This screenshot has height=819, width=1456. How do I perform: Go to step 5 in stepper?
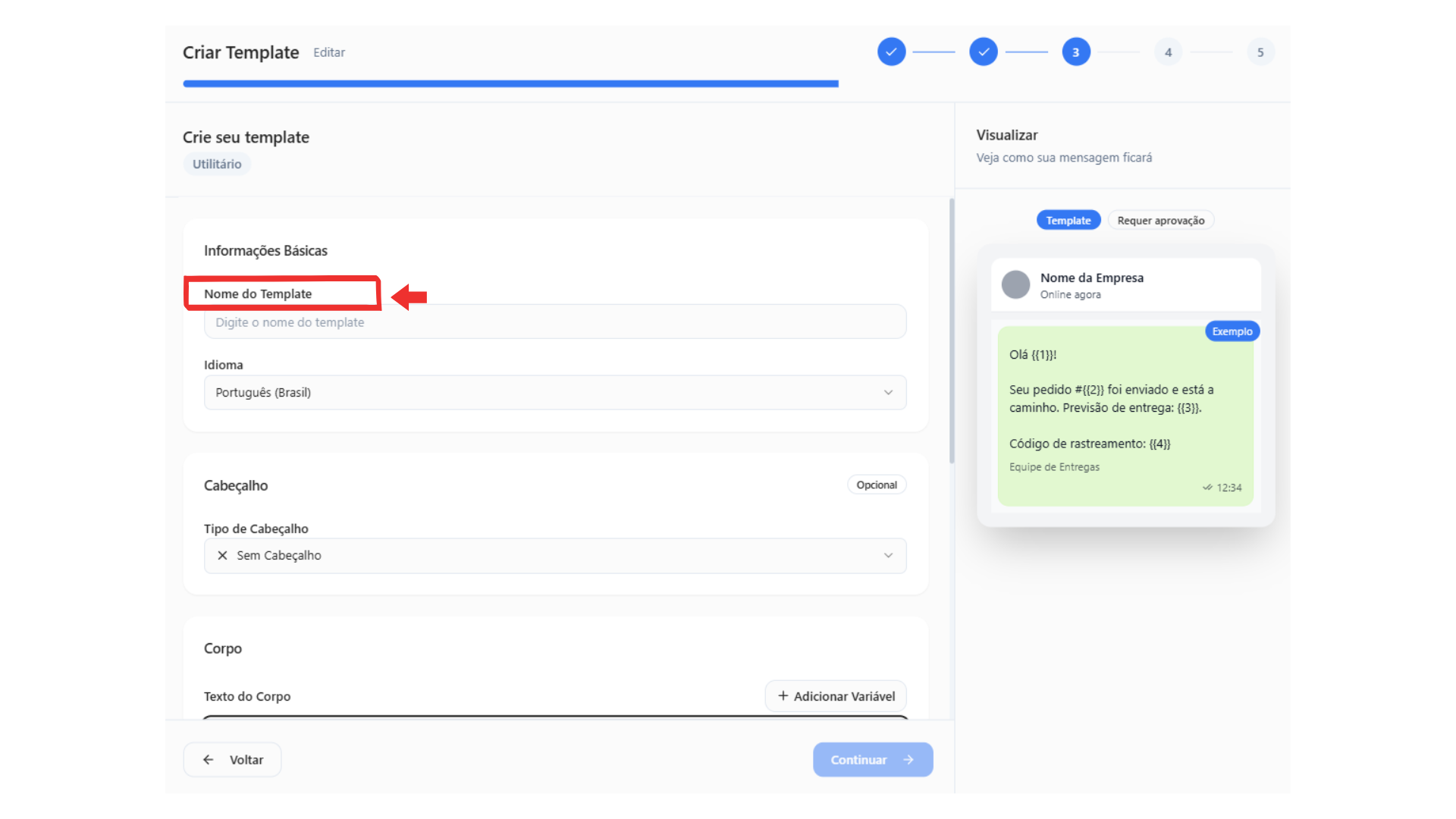pyautogui.click(x=1260, y=52)
